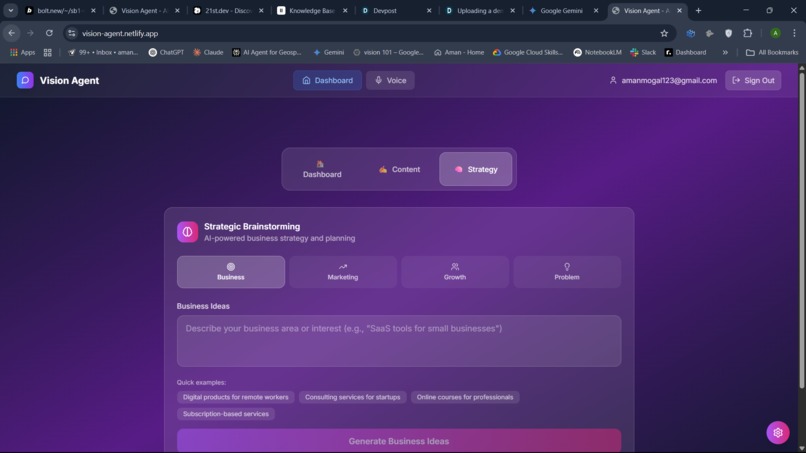Image resolution: width=806 pixels, height=453 pixels.
Task: Focus the Business Ideas text area
Action: click(399, 341)
